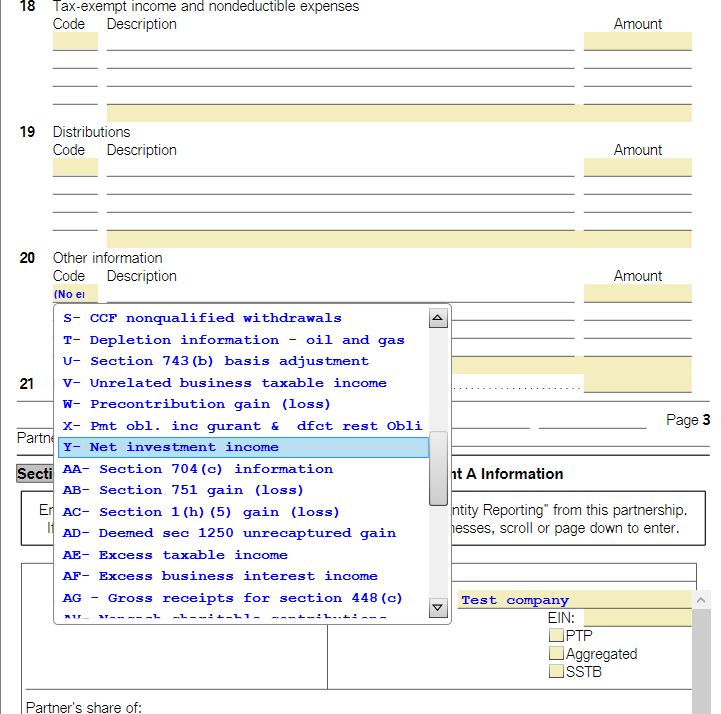Click the dropdown list scrollbar thumb
The image size is (721, 714).
pyautogui.click(x=438, y=468)
